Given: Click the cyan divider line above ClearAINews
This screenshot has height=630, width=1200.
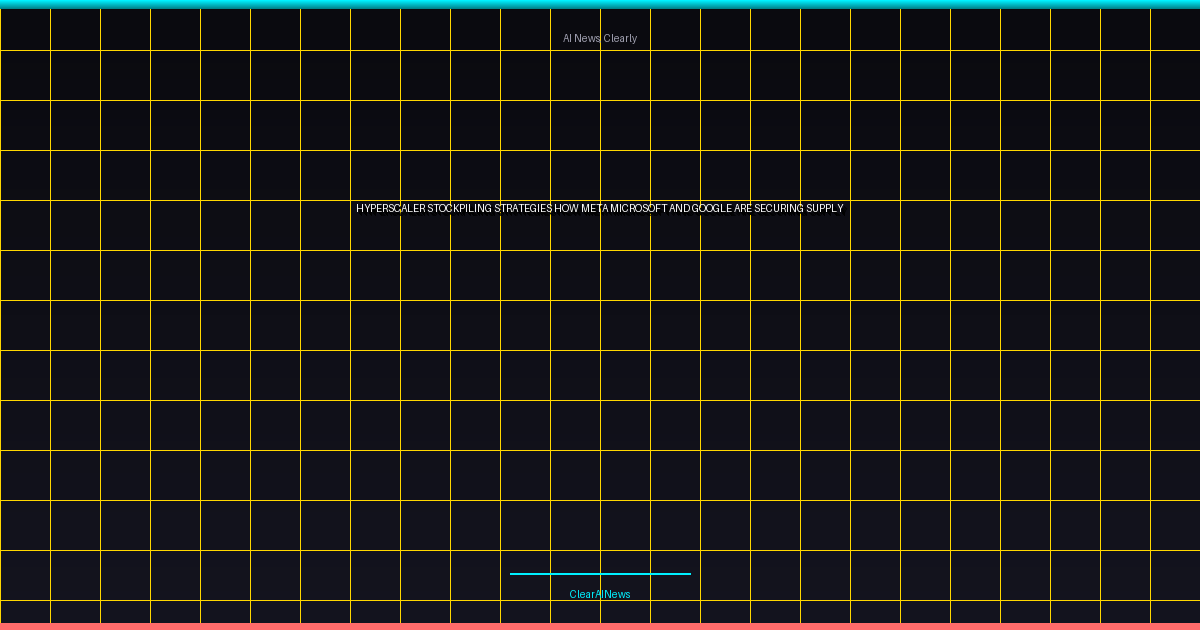Looking at the screenshot, I should click(x=600, y=574).
